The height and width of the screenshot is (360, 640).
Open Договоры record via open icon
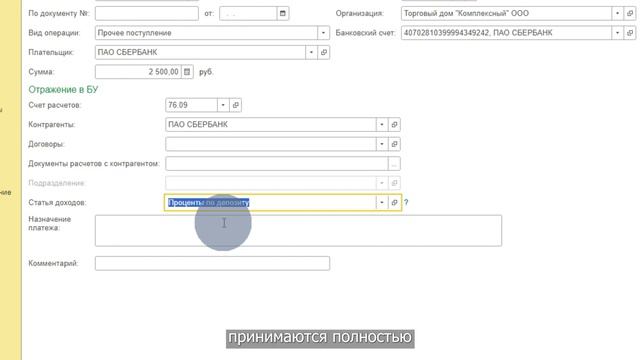(x=394, y=144)
